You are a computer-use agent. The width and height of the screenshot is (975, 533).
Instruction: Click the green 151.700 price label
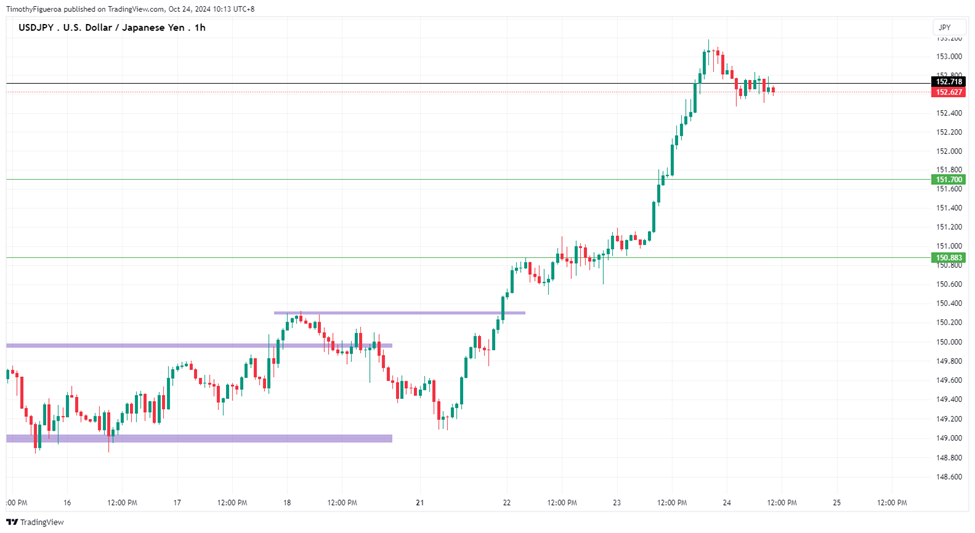pos(948,180)
